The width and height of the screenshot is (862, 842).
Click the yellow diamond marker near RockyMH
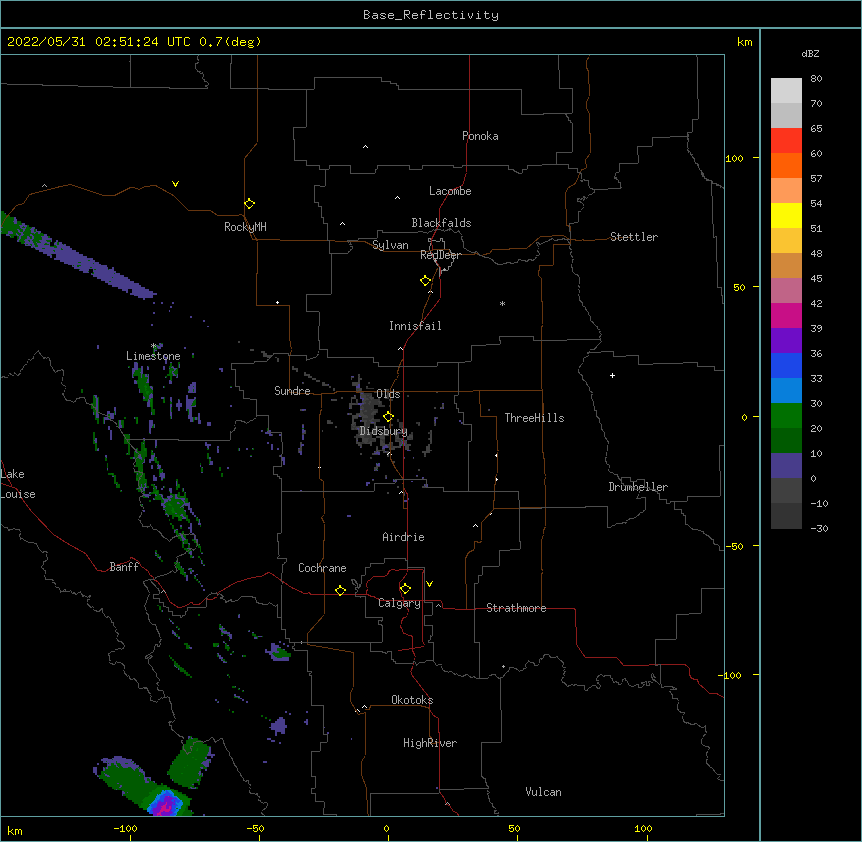click(249, 204)
